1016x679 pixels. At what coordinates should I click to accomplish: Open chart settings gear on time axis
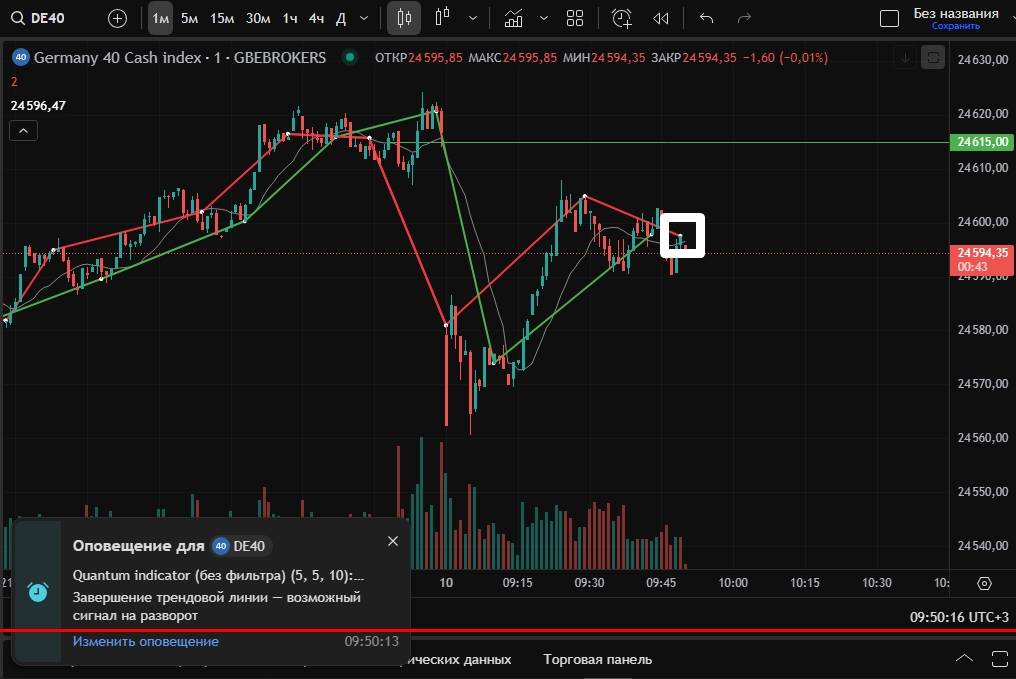pyautogui.click(x=984, y=583)
